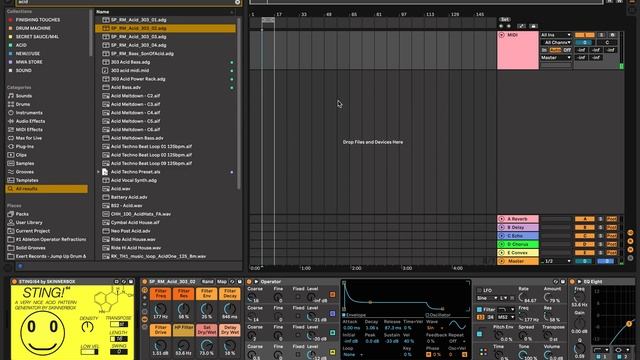Open the Audio Effects category
Image resolution: width=640 pixels, height=360 pixels.
pos(31,121)
